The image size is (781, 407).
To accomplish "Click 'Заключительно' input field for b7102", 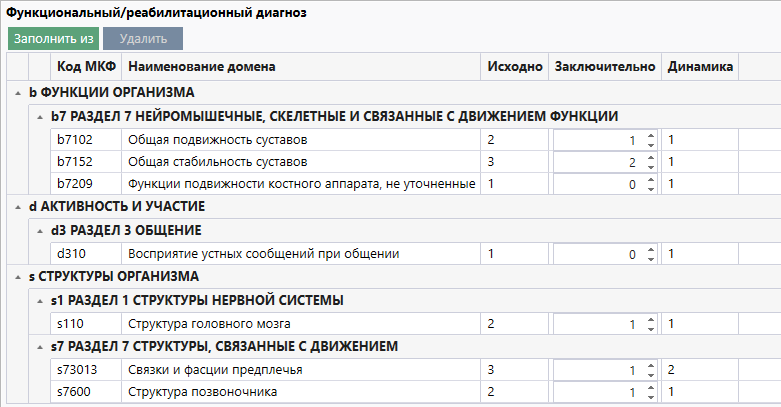I will pos(595,140).
